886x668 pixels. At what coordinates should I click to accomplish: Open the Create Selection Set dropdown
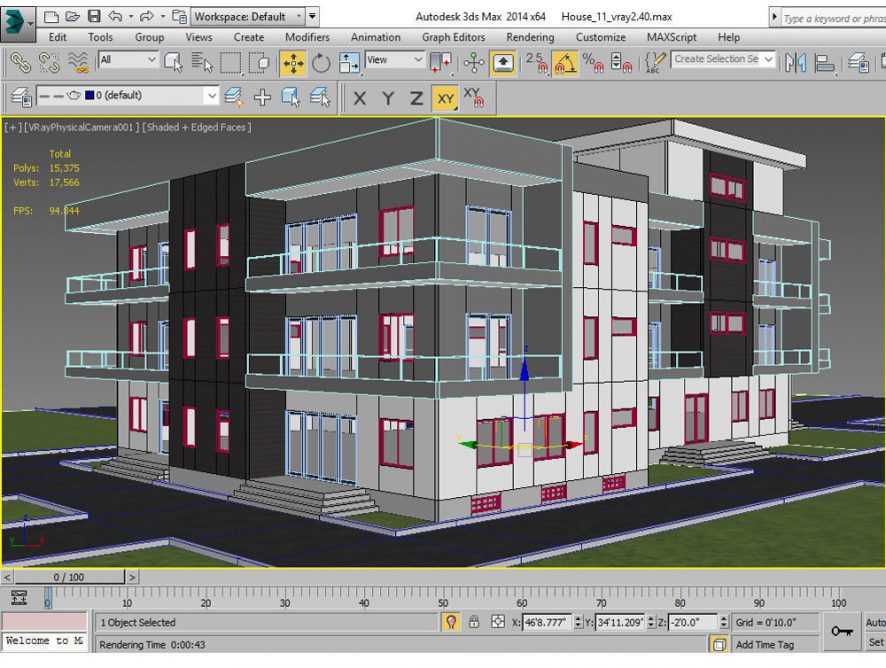click(723, 60)
